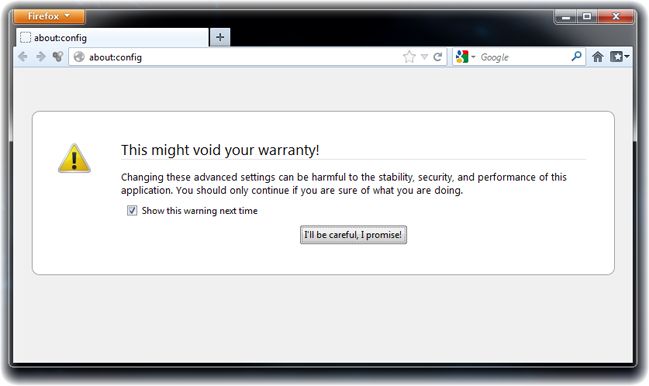Open the orange Firefox menu button
The width and height of the screenshot is (649, 386).
pos(49,16)
